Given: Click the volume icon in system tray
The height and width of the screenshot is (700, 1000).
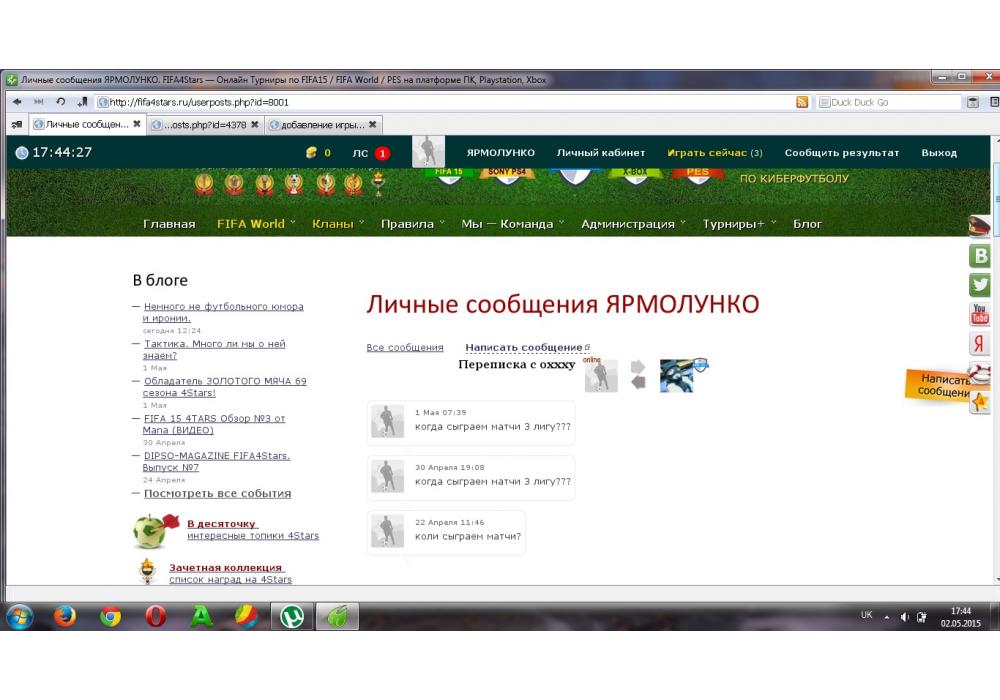Looking at the screenshot, I should coord(904,616).
